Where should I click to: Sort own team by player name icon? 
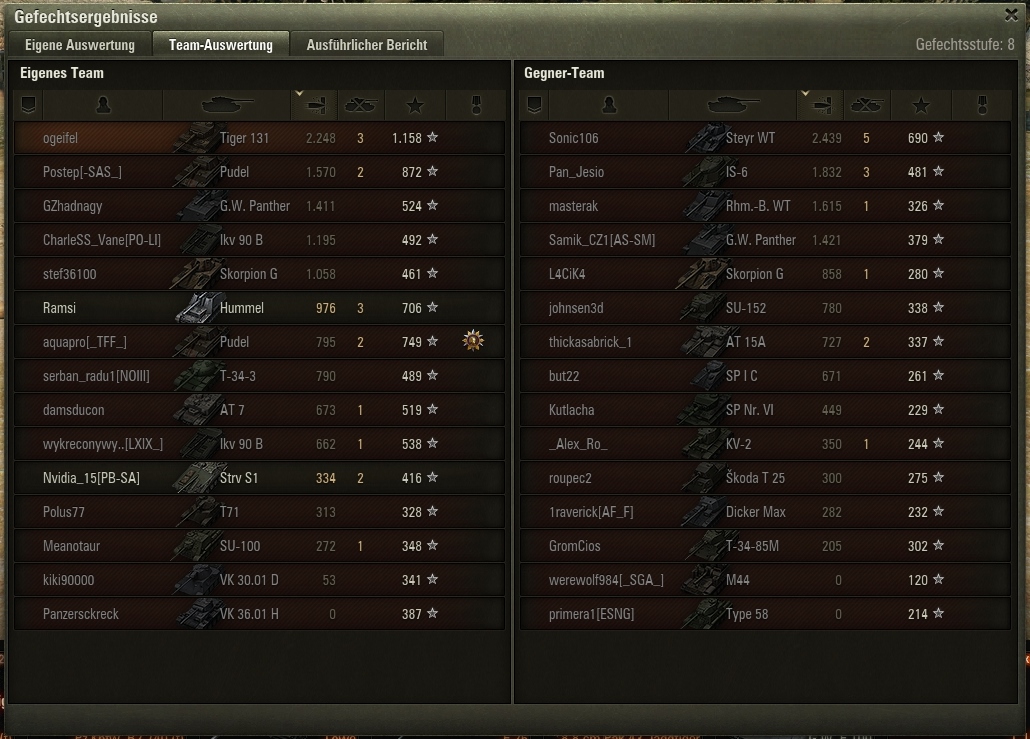(x=103, y=105)
